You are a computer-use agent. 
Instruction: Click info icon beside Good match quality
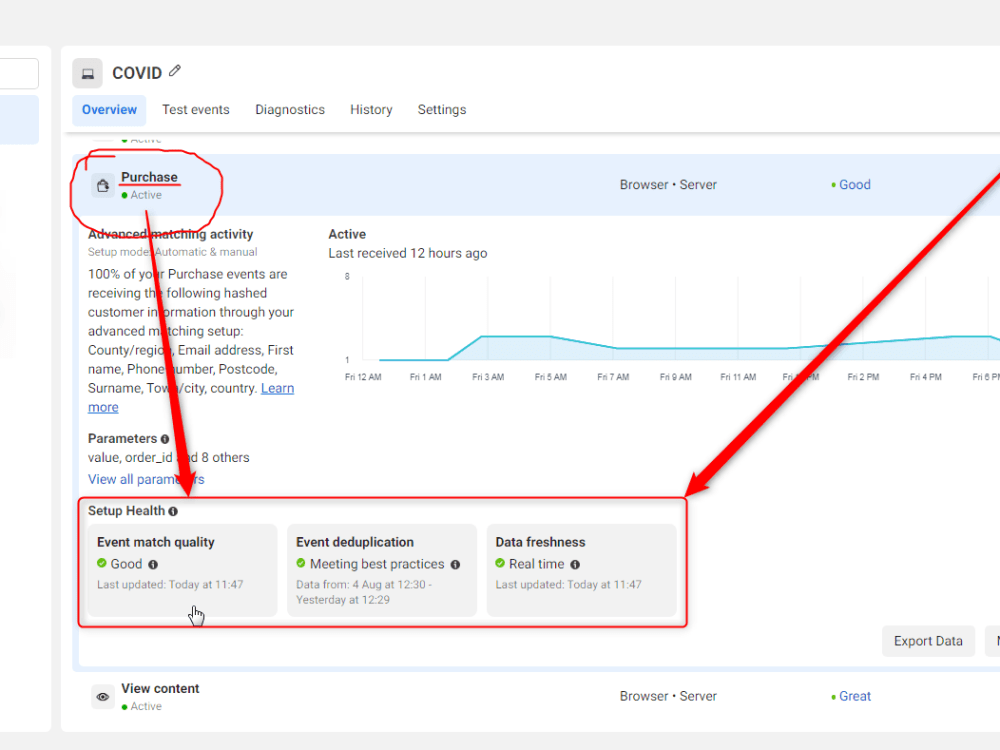point(153,564)
